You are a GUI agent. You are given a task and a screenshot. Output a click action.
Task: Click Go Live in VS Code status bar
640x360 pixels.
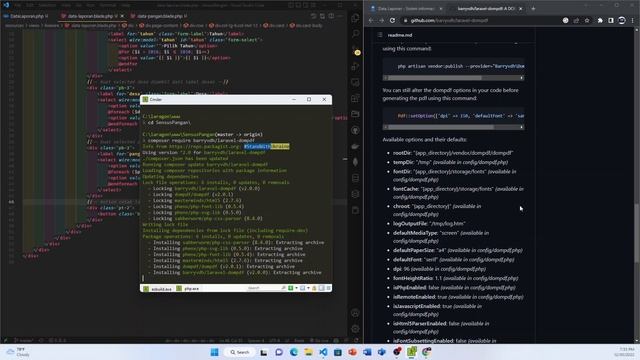(x=319, y=340)
